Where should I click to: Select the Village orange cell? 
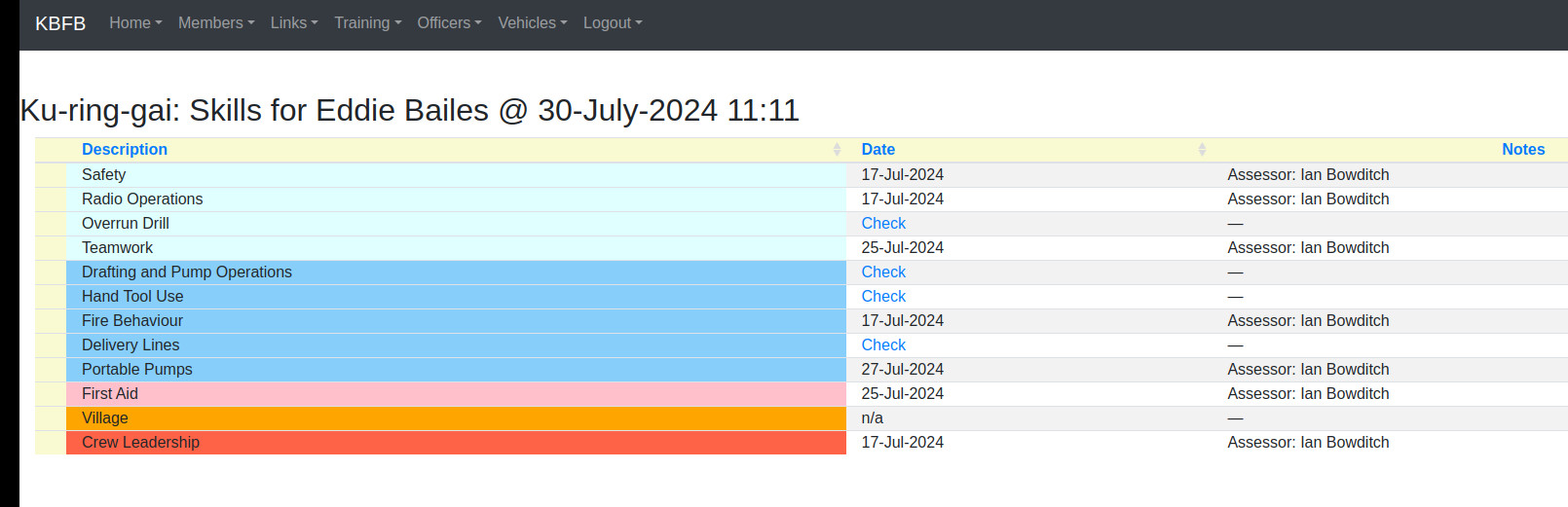tap(456, 418)
